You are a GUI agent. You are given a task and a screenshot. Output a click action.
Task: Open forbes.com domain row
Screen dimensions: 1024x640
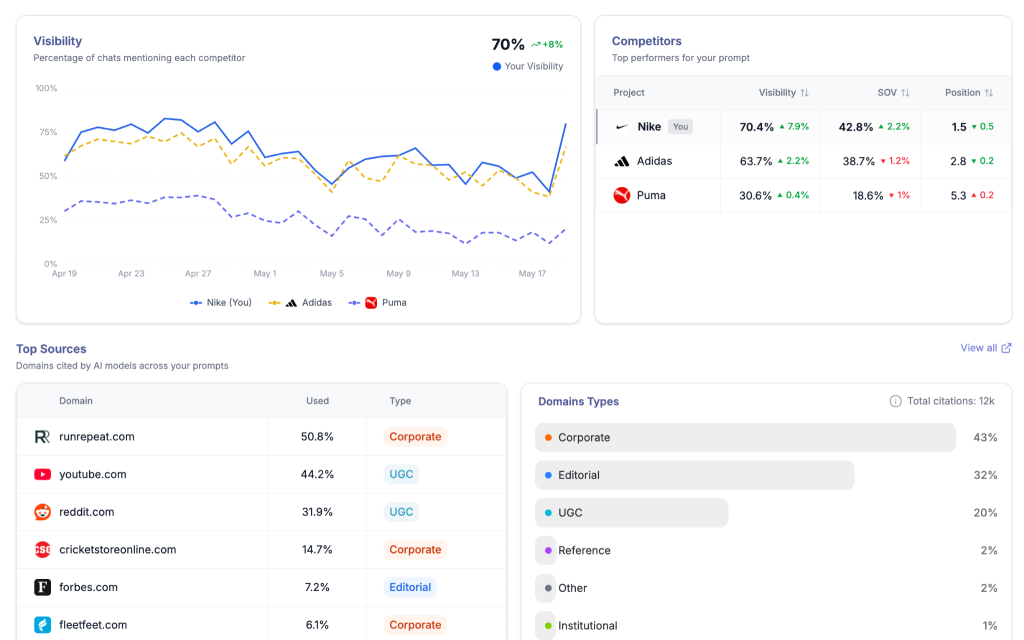point(261,587)
